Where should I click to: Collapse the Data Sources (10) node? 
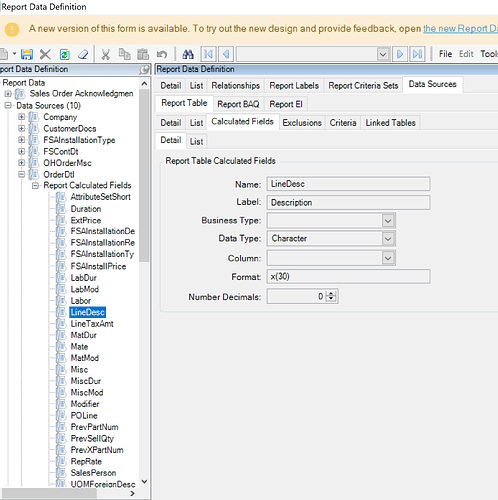pos(8,106)
